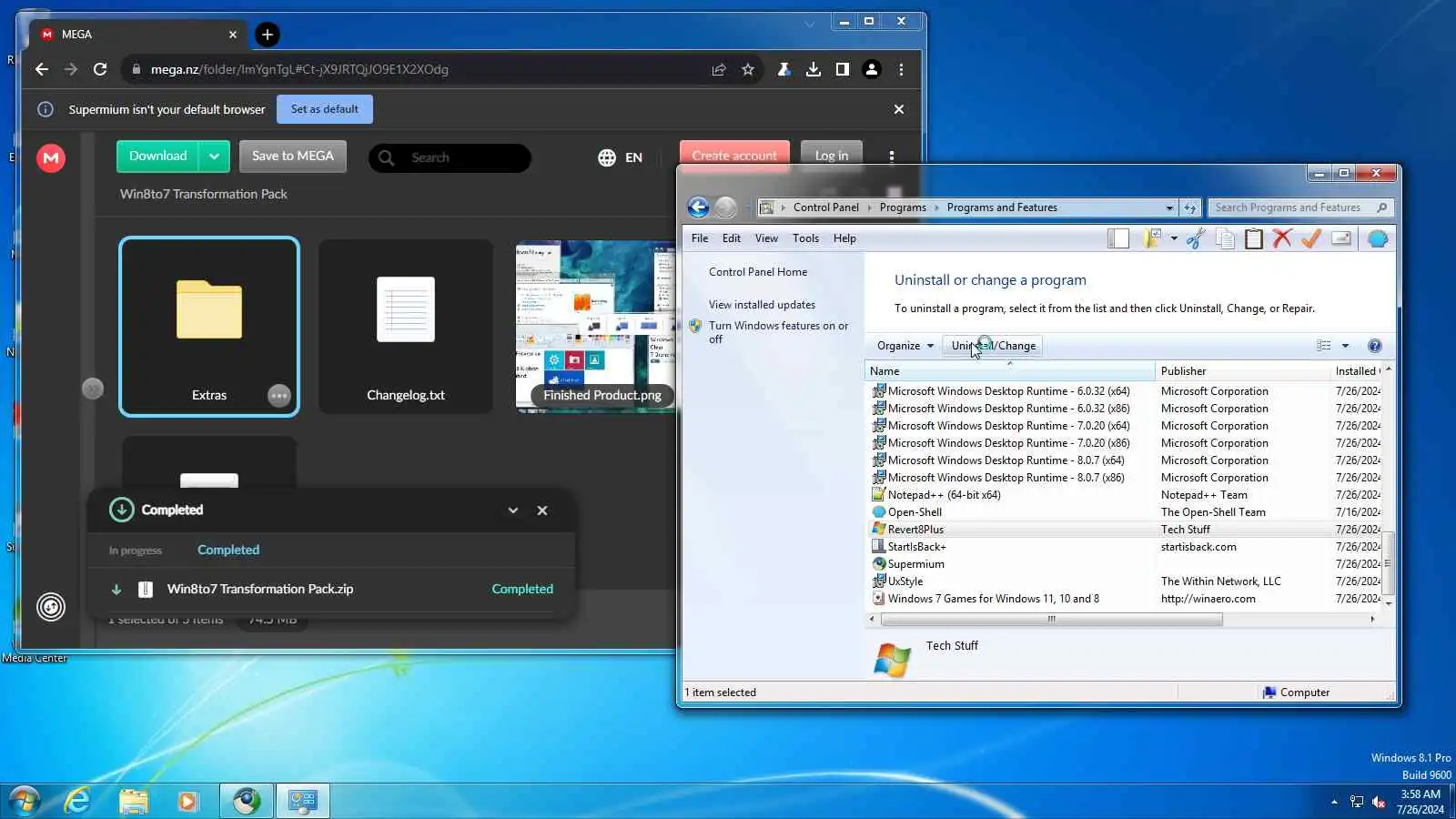Open the Organize dropdown menu
Screen dimensions: 1456x819
pyautogui.click(x=905, y=346)
